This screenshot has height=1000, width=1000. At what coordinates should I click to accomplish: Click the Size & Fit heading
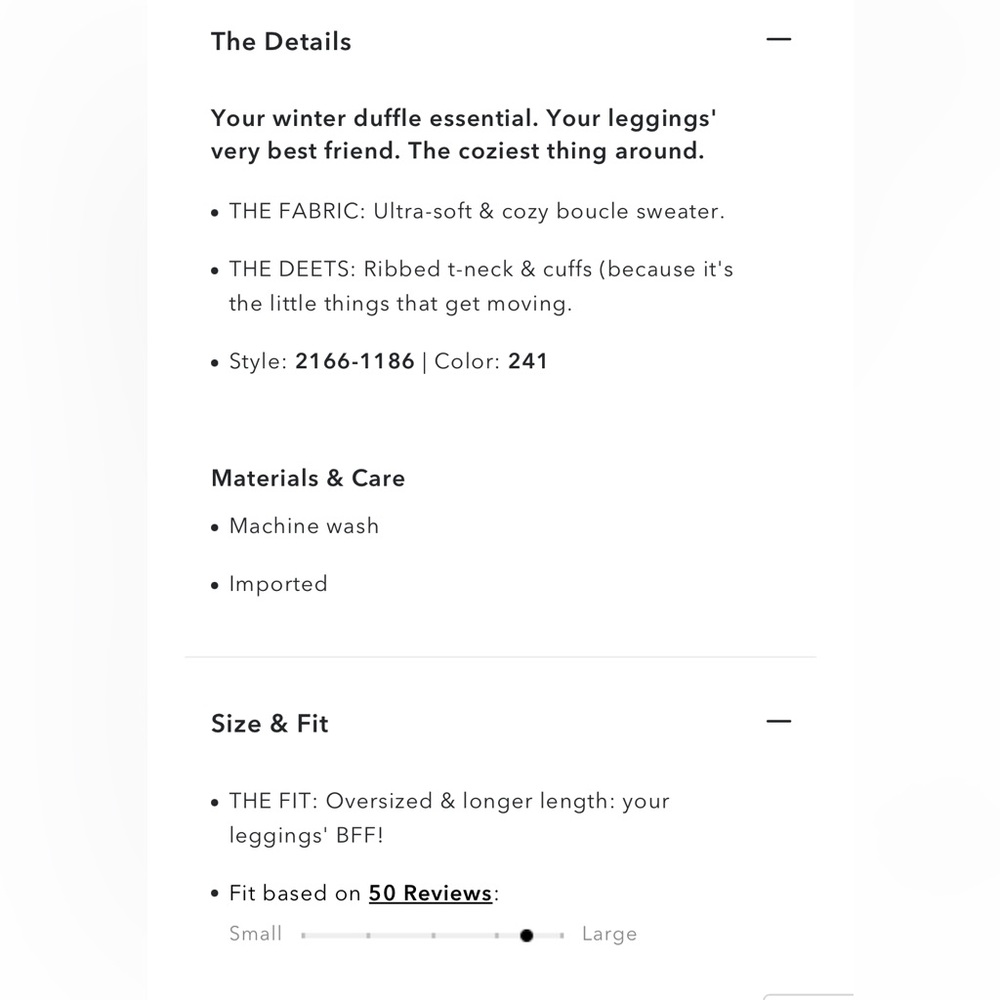(x=270, y=724)
